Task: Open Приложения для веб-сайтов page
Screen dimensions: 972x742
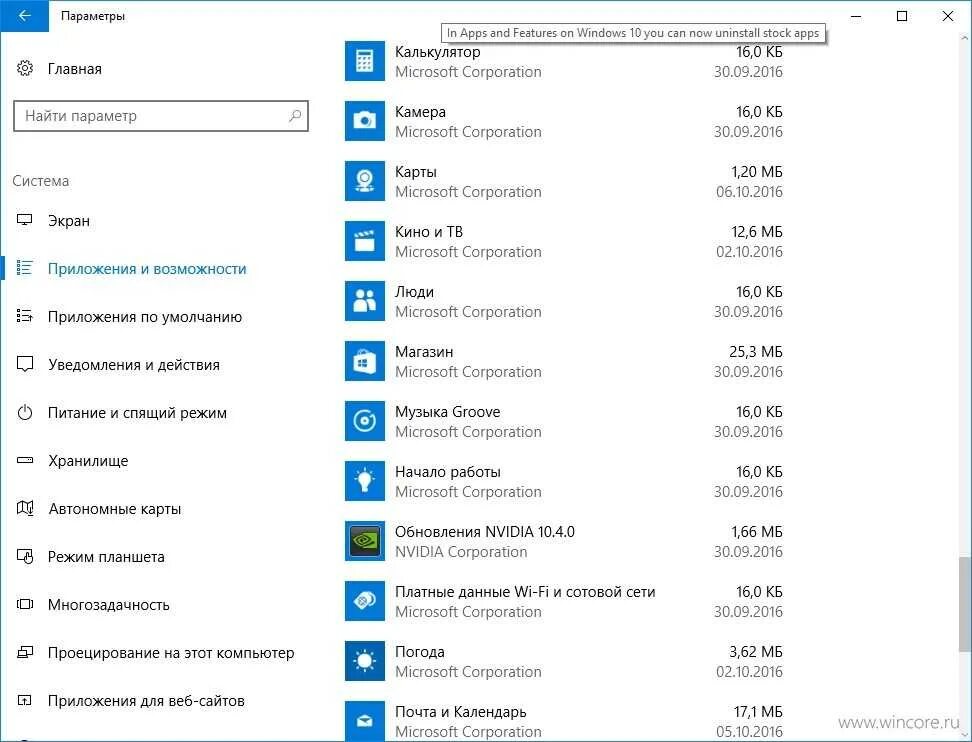Action: click(146, 701)
